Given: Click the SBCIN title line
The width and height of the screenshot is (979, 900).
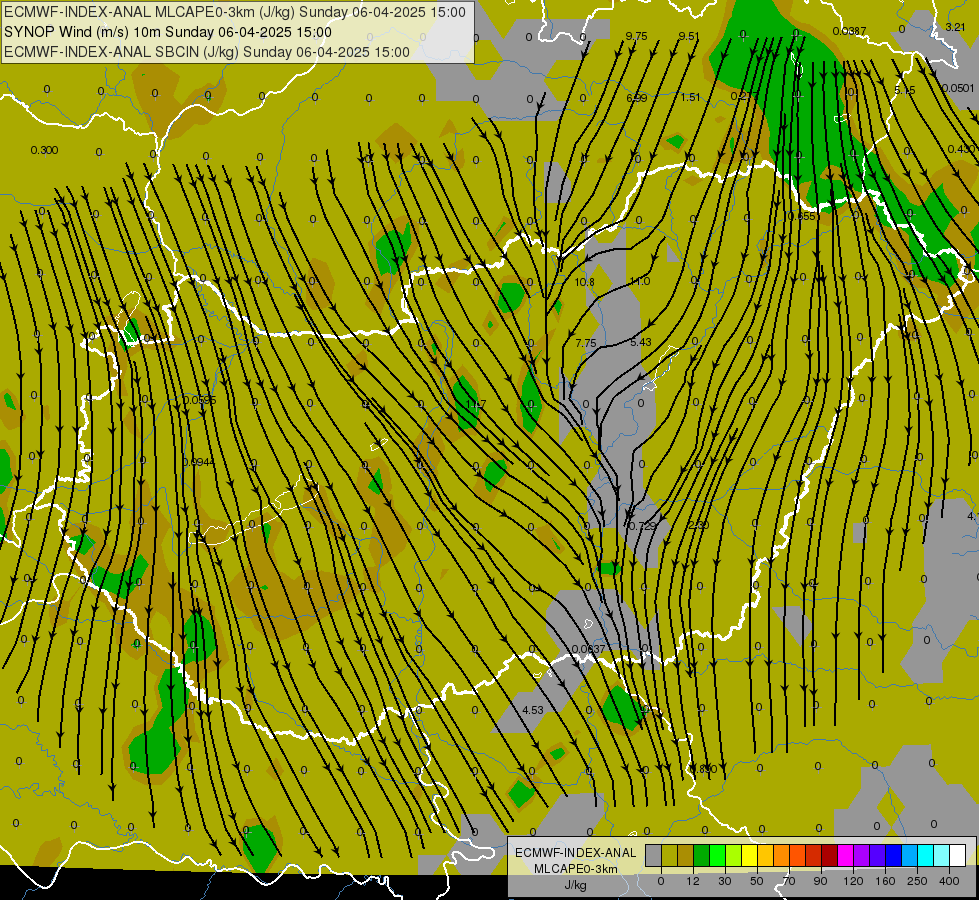Looking at the screenshot, I should coord(207,52).
